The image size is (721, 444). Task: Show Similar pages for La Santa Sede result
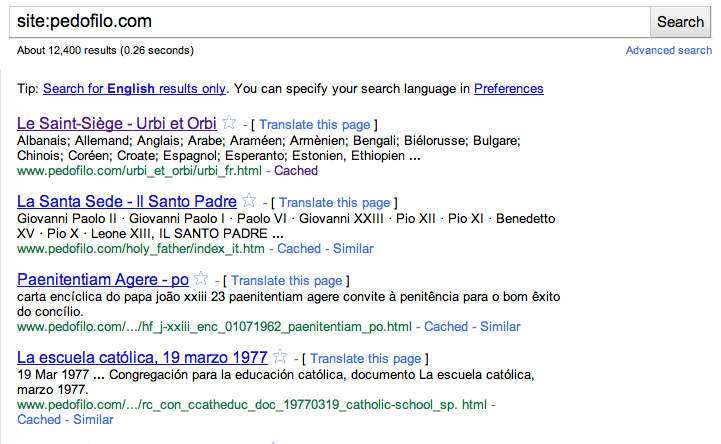(352, 249)
